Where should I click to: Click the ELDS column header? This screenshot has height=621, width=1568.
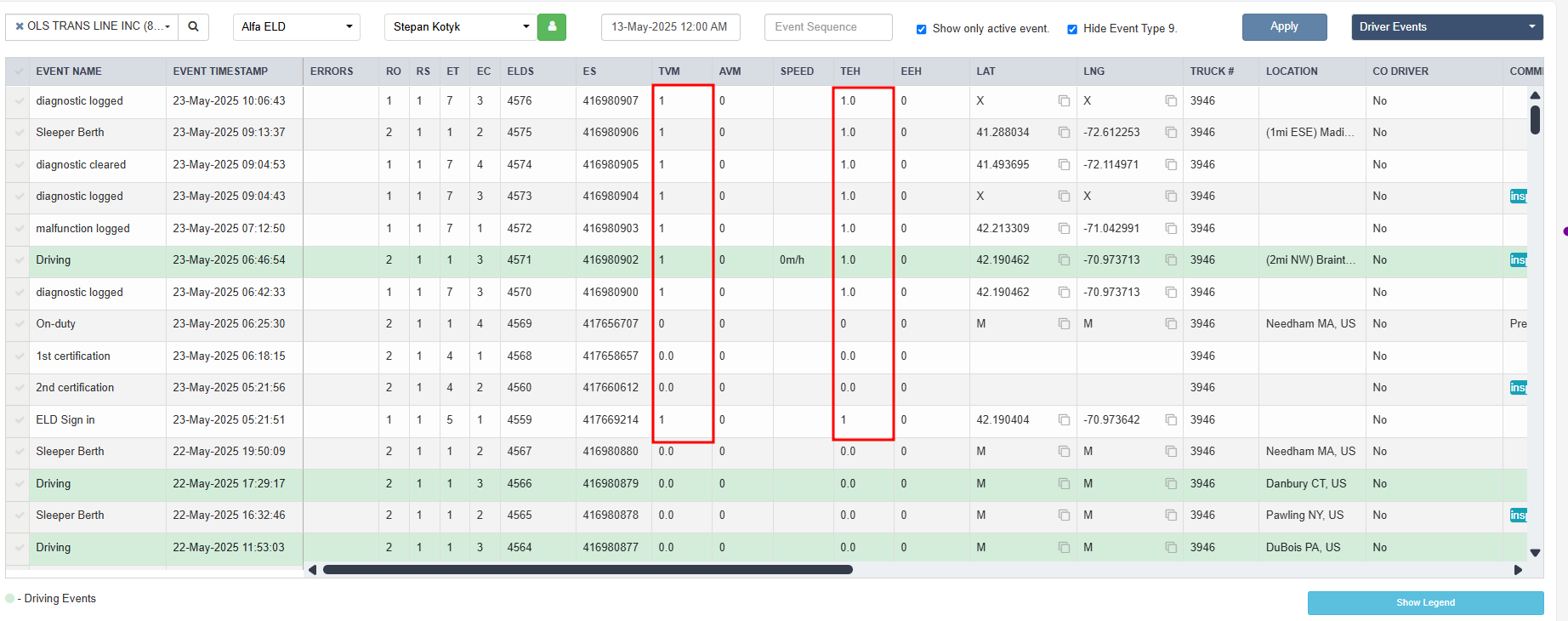click(x=520, y=71)
